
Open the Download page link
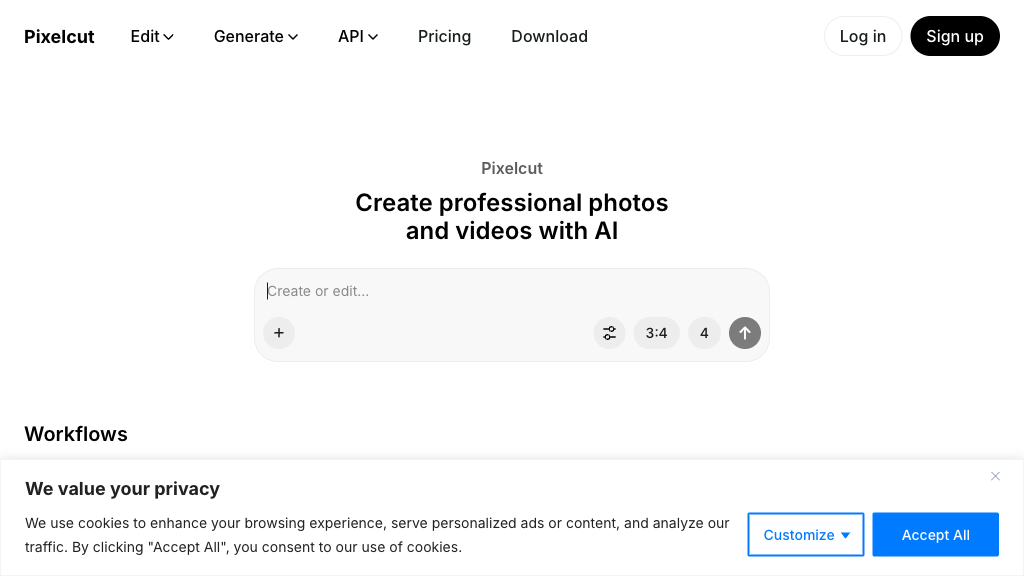click(549, 37)
